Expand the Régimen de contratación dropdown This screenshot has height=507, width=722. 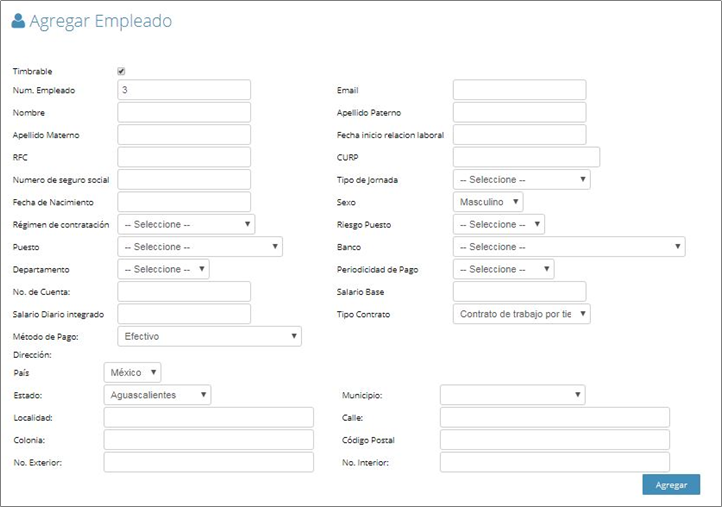pyautogui.click(x=186, y=224)
